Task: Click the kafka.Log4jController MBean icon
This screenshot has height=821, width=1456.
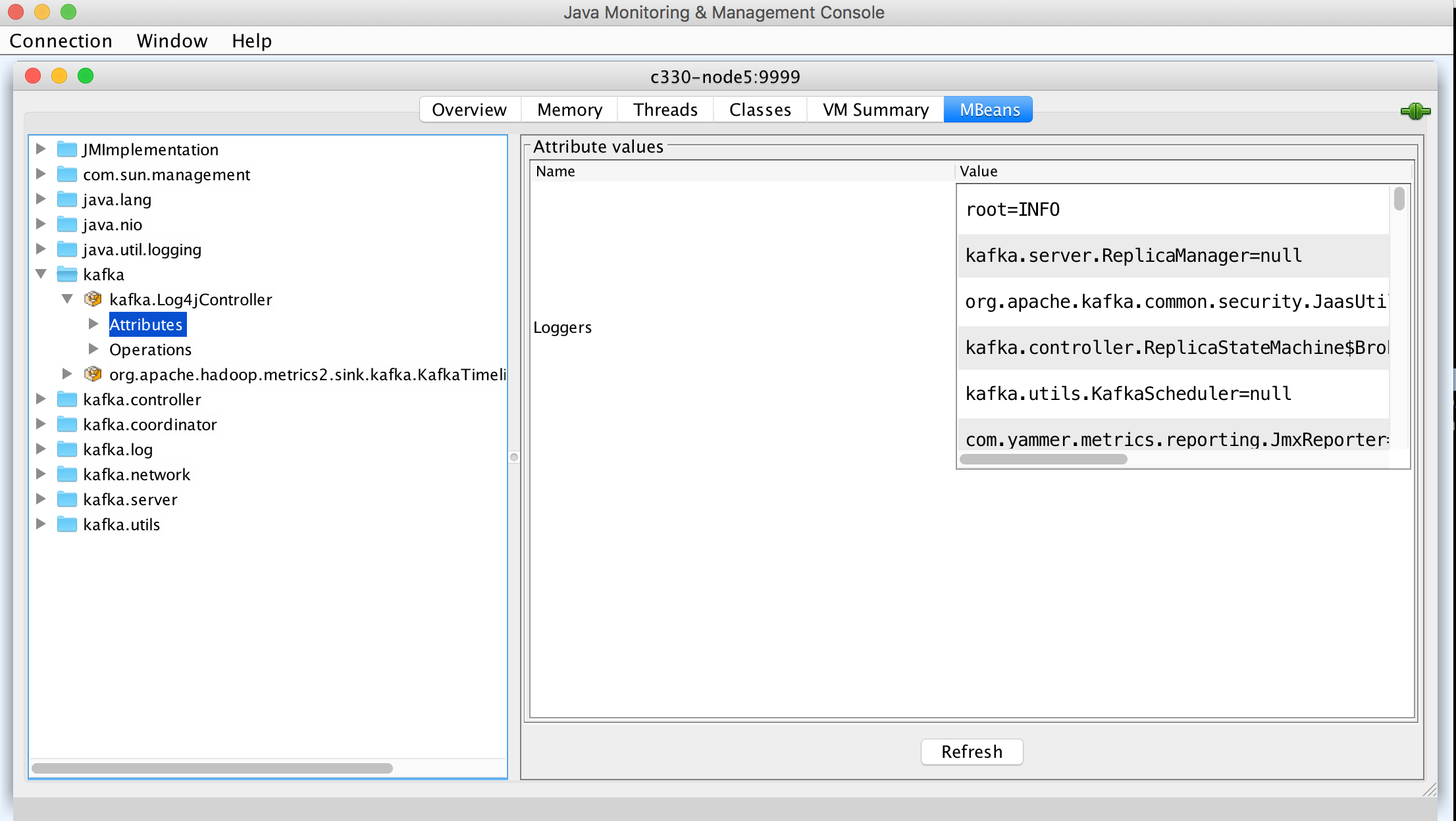Action: [93, 299]
